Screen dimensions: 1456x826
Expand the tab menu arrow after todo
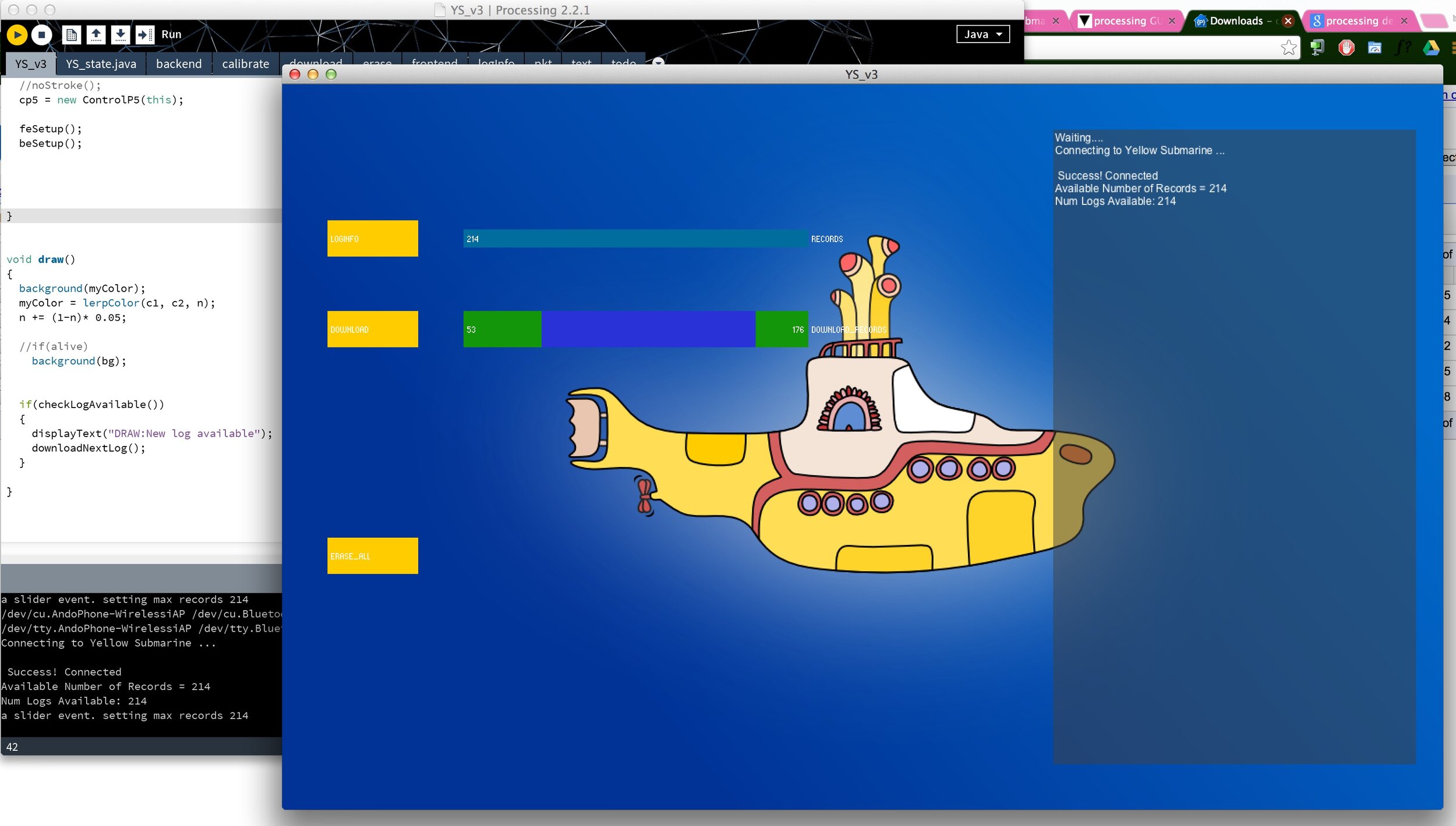[x=658, y=61]
